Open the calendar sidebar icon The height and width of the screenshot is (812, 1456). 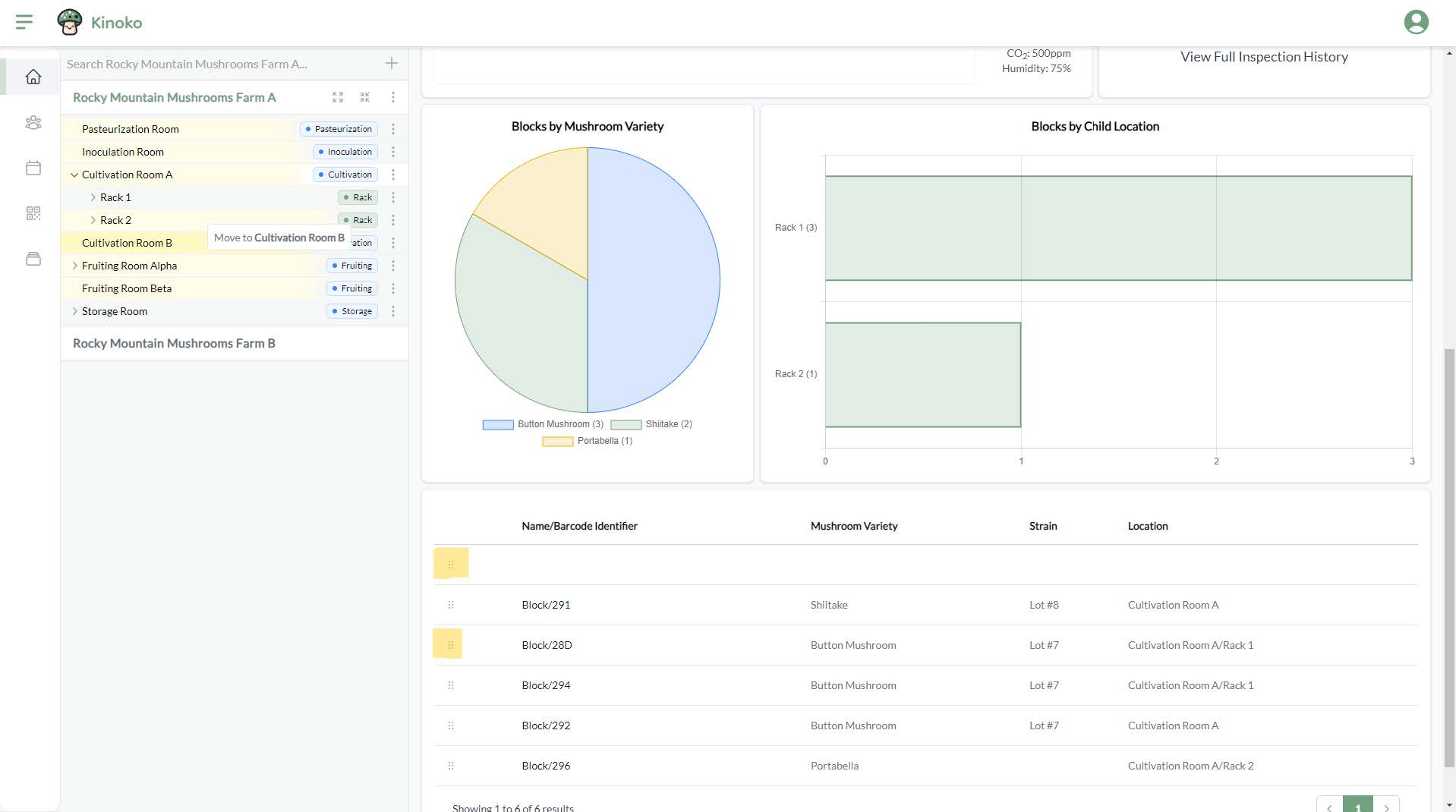33,168
